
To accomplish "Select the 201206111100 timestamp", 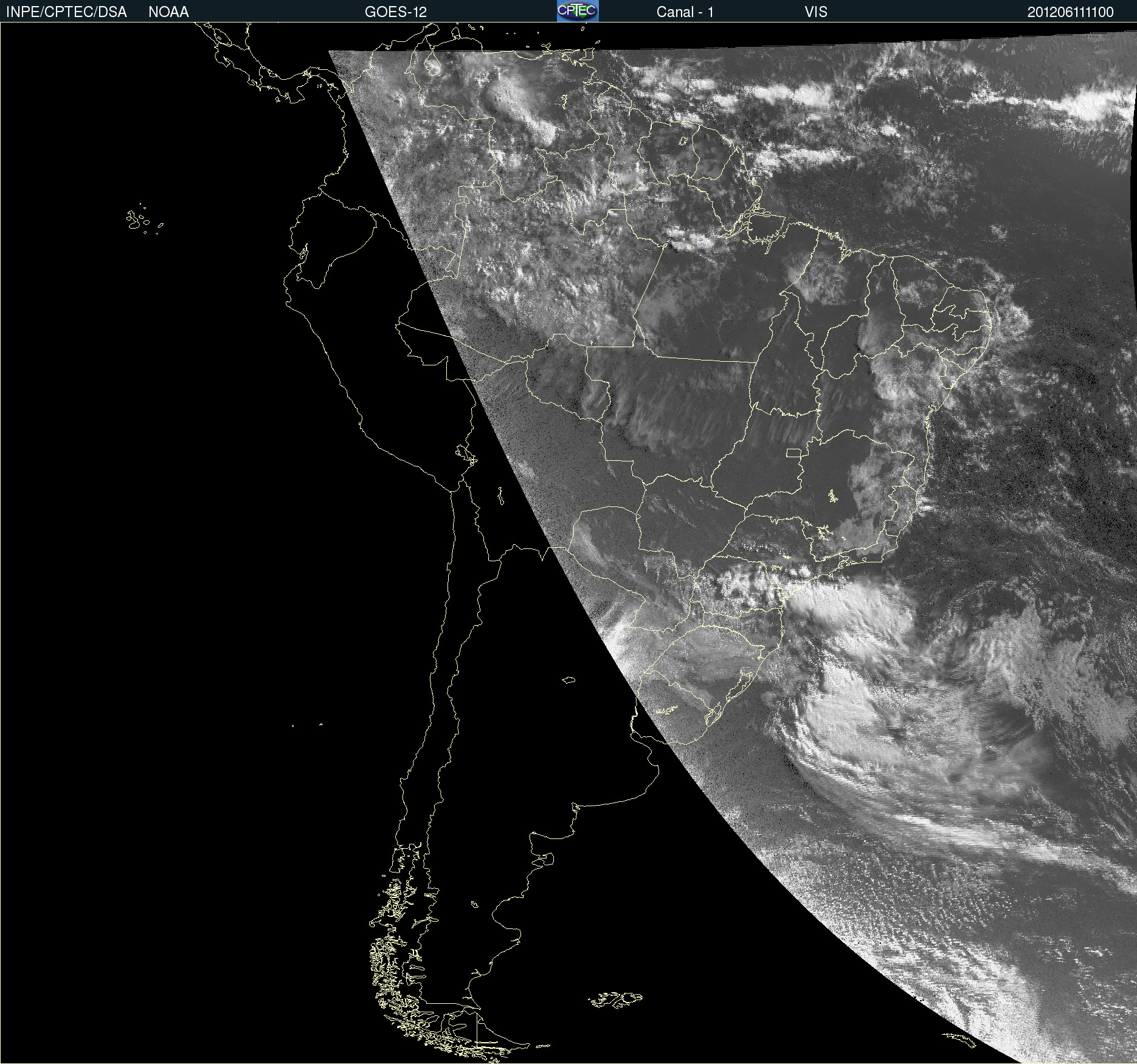I will tap(1071, 12).
